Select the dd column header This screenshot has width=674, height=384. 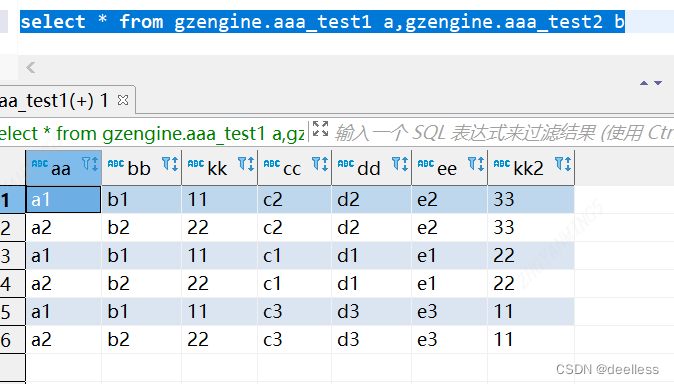point(371,168)
